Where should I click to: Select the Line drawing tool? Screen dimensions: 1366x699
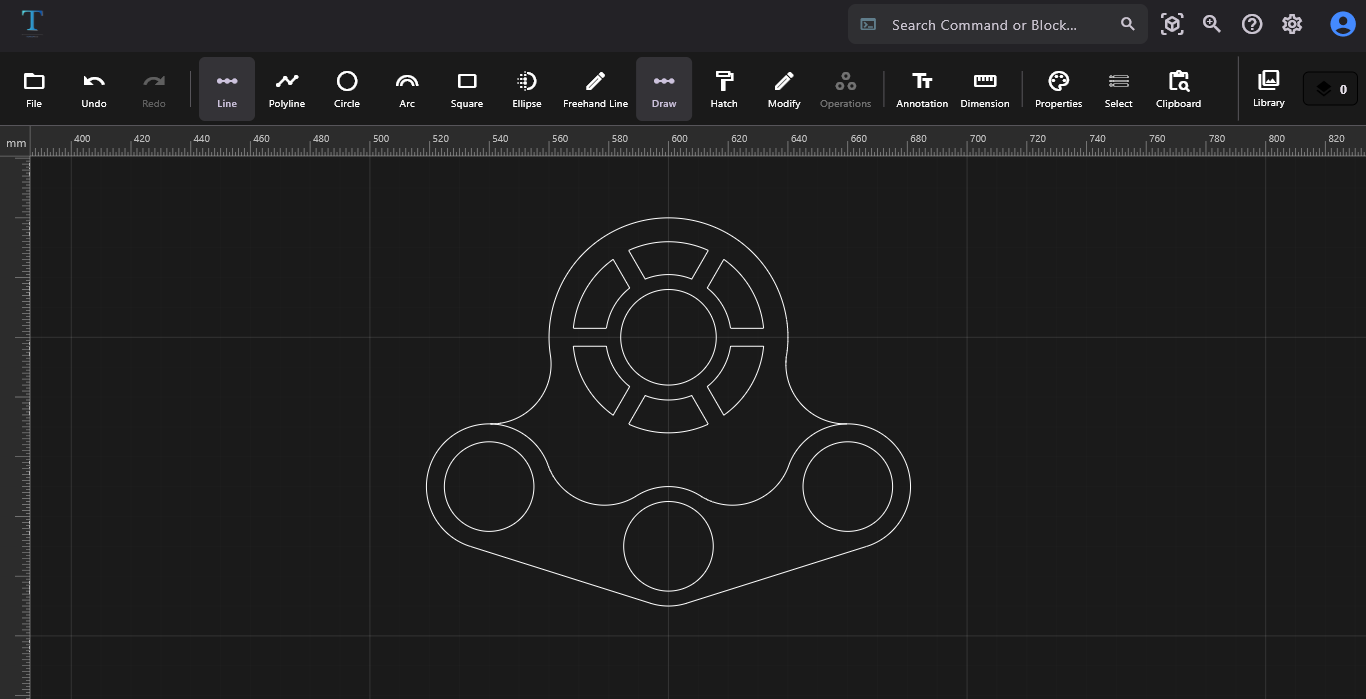point(227,88)
